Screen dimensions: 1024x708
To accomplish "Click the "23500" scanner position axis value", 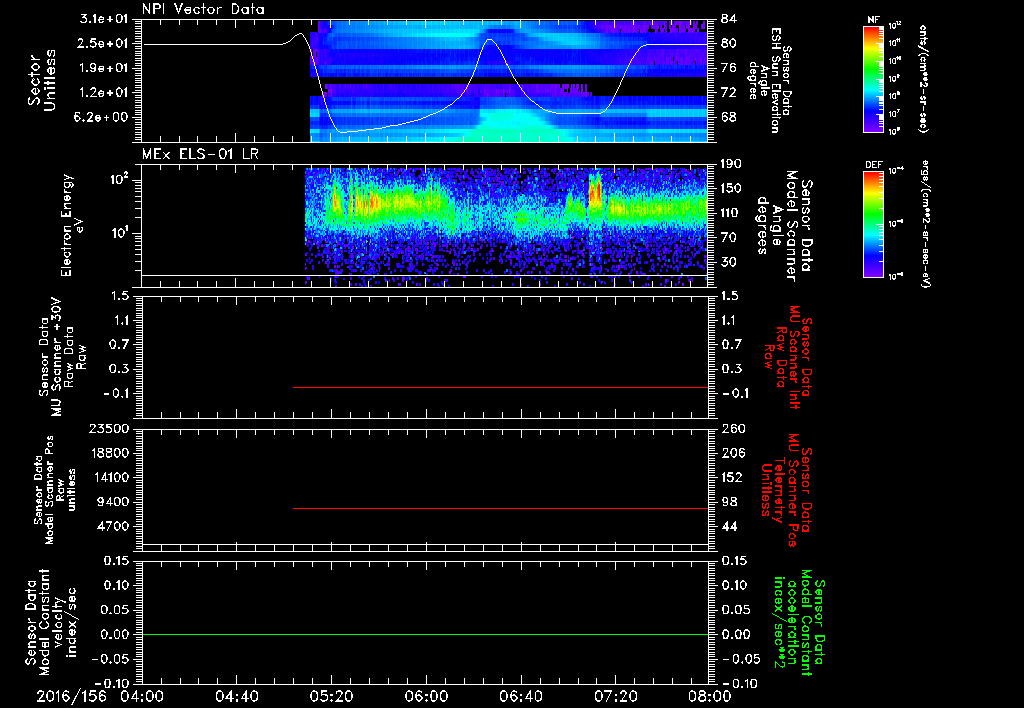I will point(108,429).
